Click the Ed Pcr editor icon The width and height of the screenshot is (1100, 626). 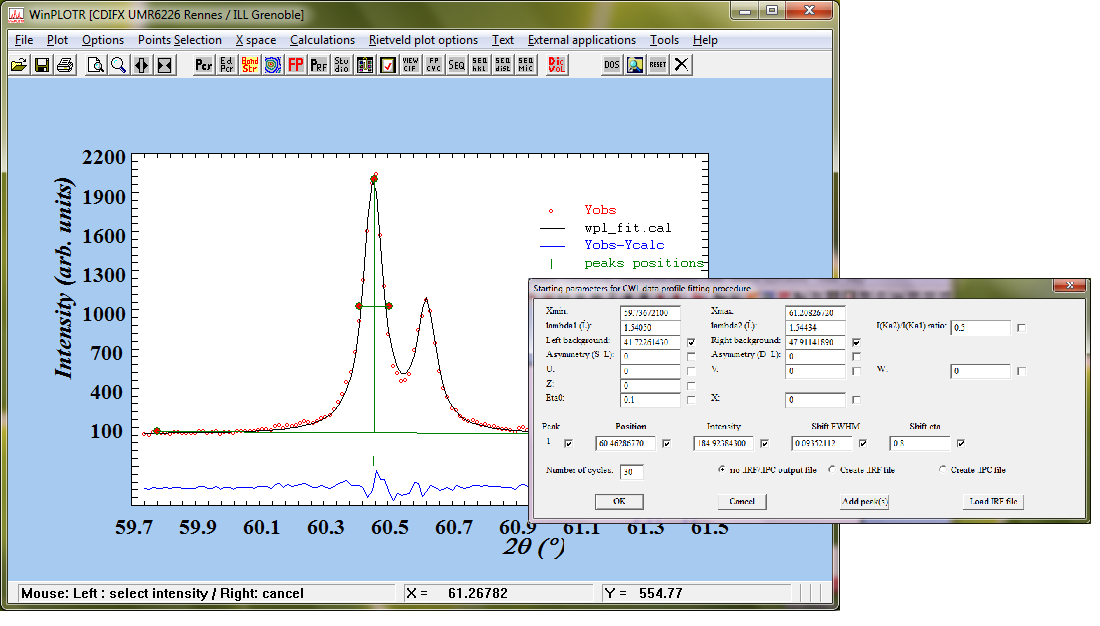coord(227,65)
